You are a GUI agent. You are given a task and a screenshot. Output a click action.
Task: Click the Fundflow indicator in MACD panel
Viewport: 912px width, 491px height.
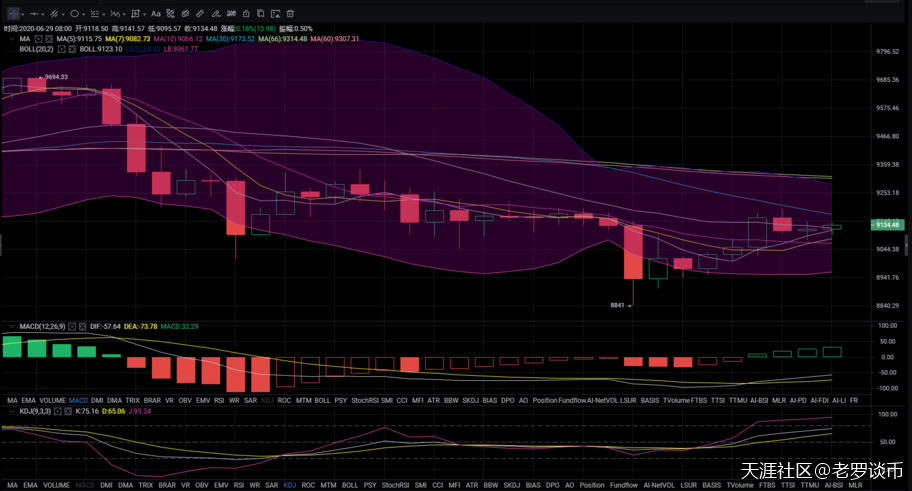(573, 400)
